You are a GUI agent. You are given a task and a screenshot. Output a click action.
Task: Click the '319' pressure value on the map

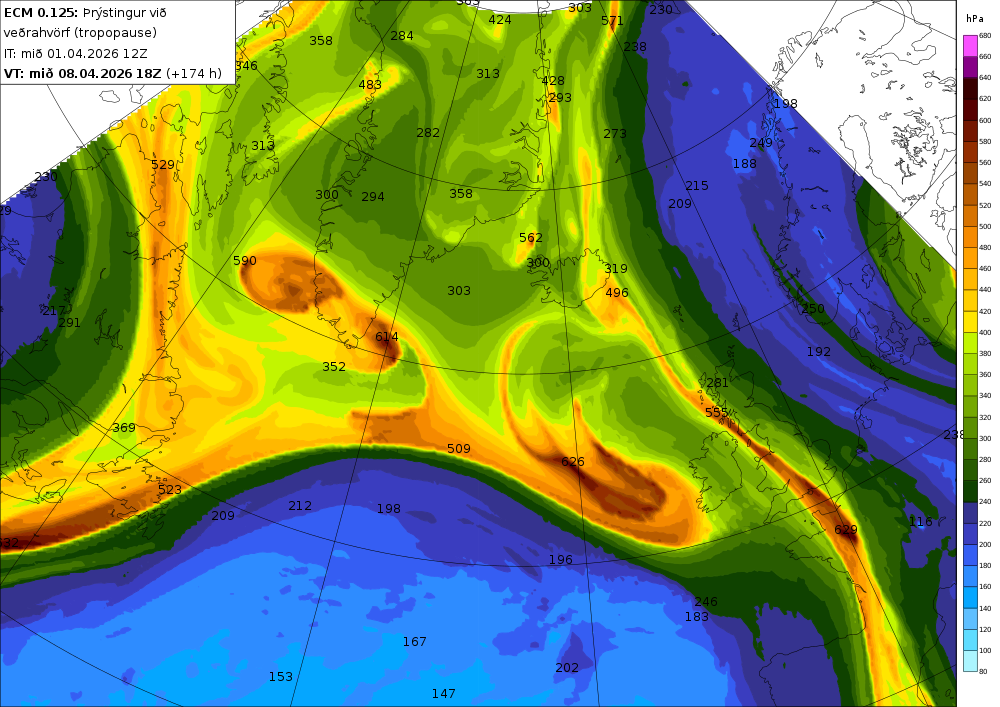616,269
